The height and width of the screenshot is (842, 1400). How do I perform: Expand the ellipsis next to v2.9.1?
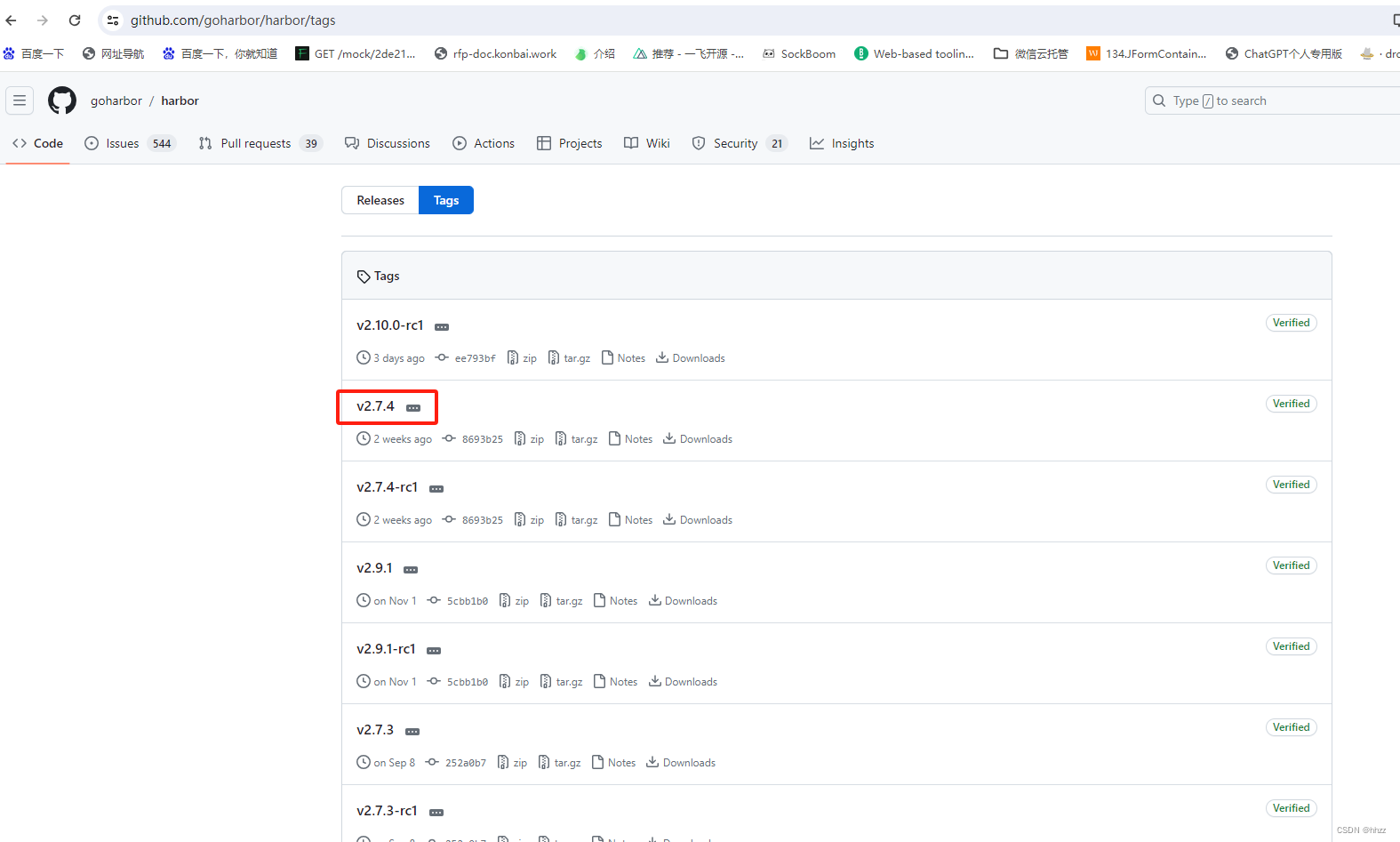[x=411, y=570]
